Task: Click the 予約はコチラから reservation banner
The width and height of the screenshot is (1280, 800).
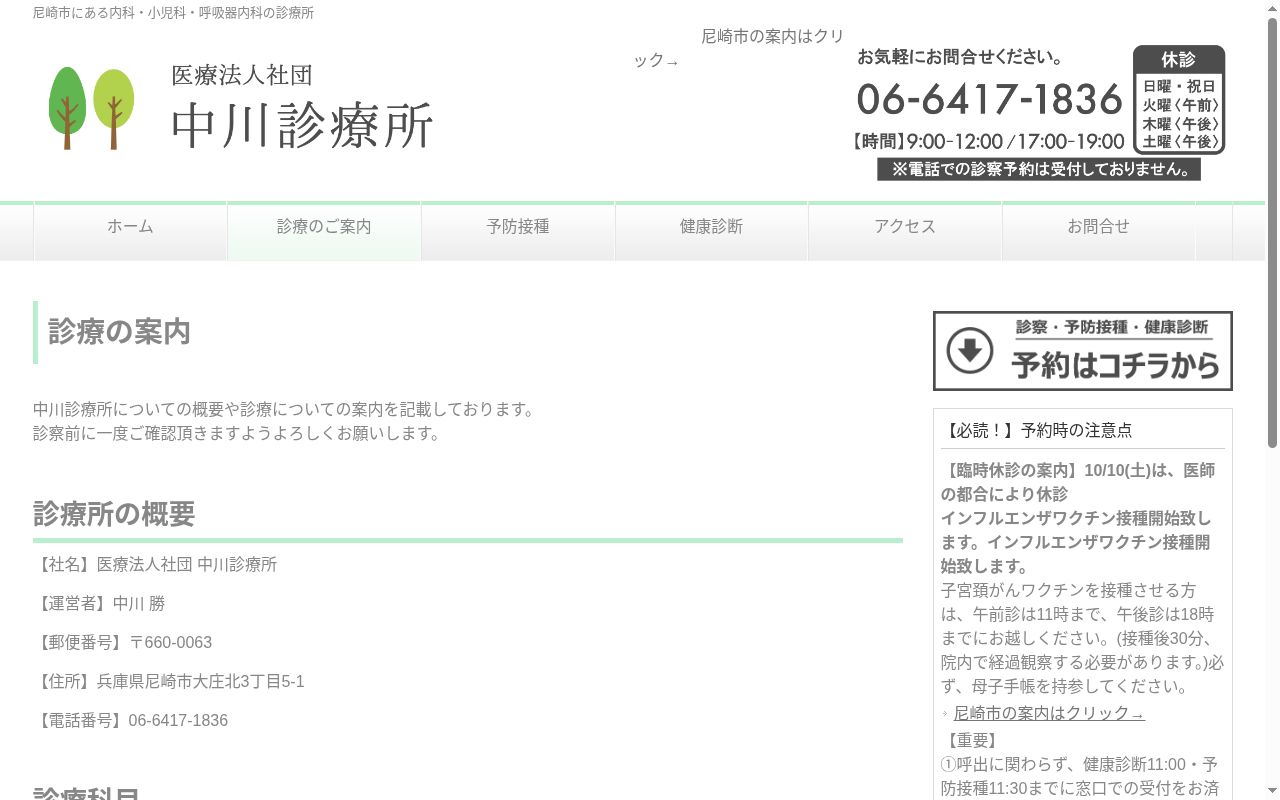Action: point(1083,351)
